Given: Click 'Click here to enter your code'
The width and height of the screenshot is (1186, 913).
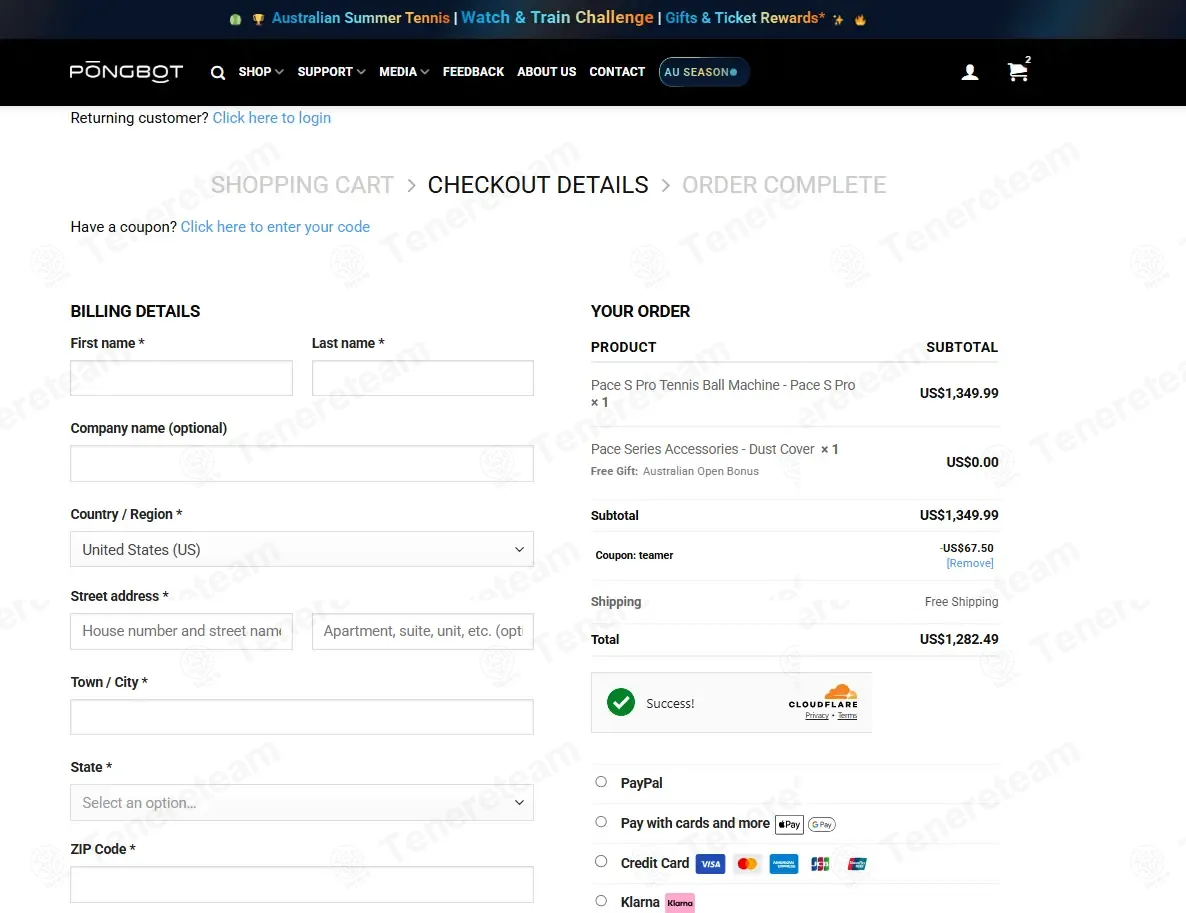Looking at the screenshot, I should point(275,227).
